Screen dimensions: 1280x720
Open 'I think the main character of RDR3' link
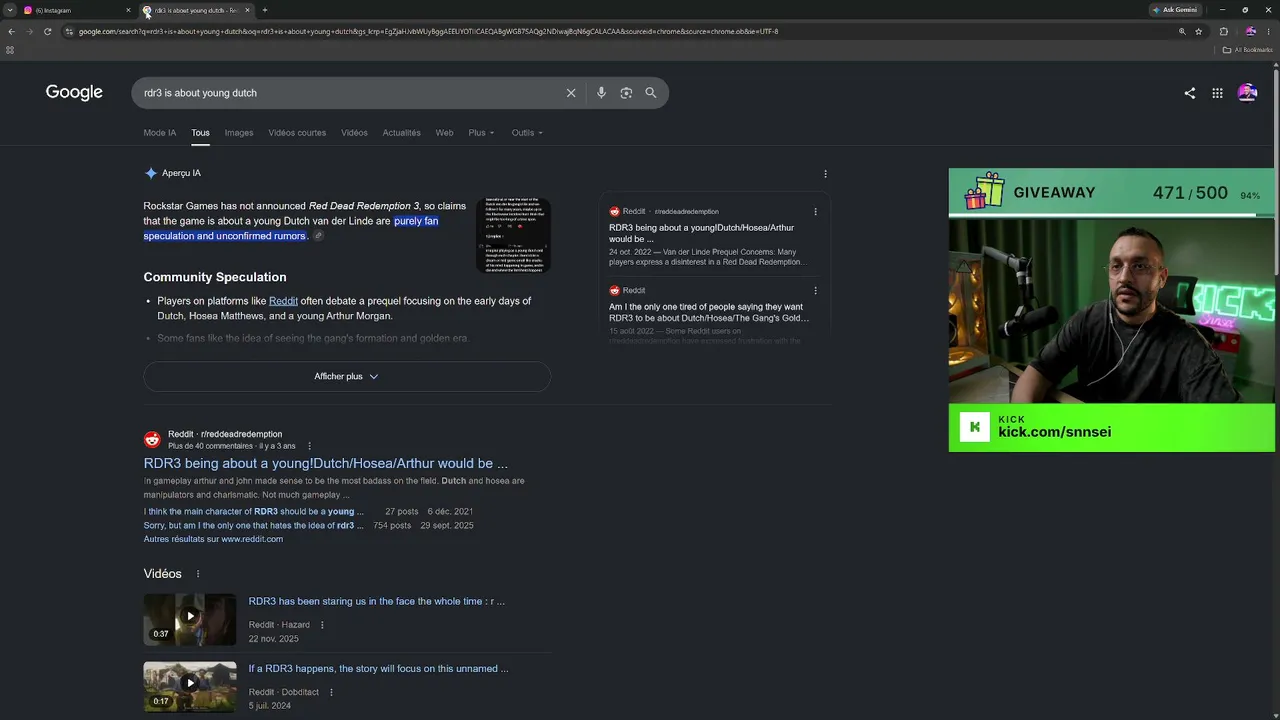click(254, 512)
